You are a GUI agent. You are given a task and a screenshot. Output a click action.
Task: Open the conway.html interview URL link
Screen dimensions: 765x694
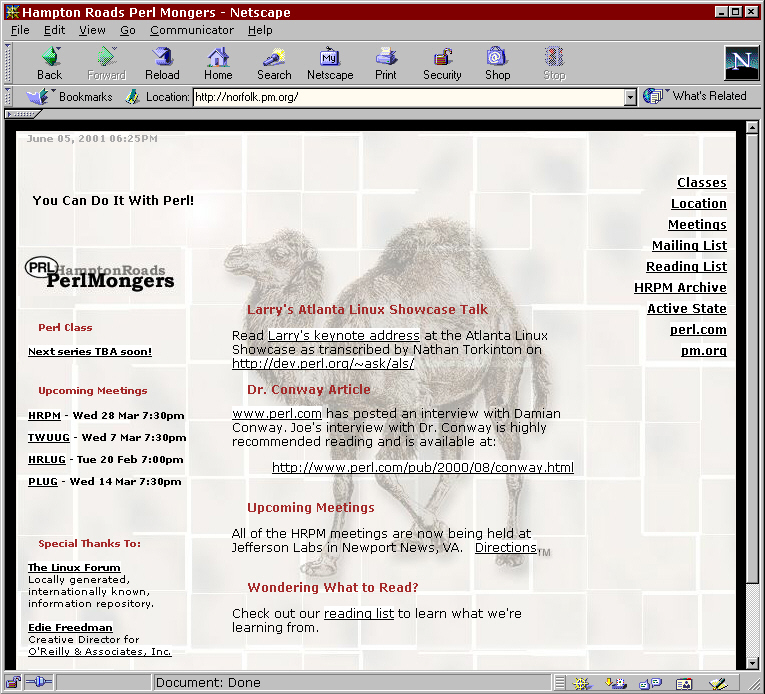pos(423,468)
